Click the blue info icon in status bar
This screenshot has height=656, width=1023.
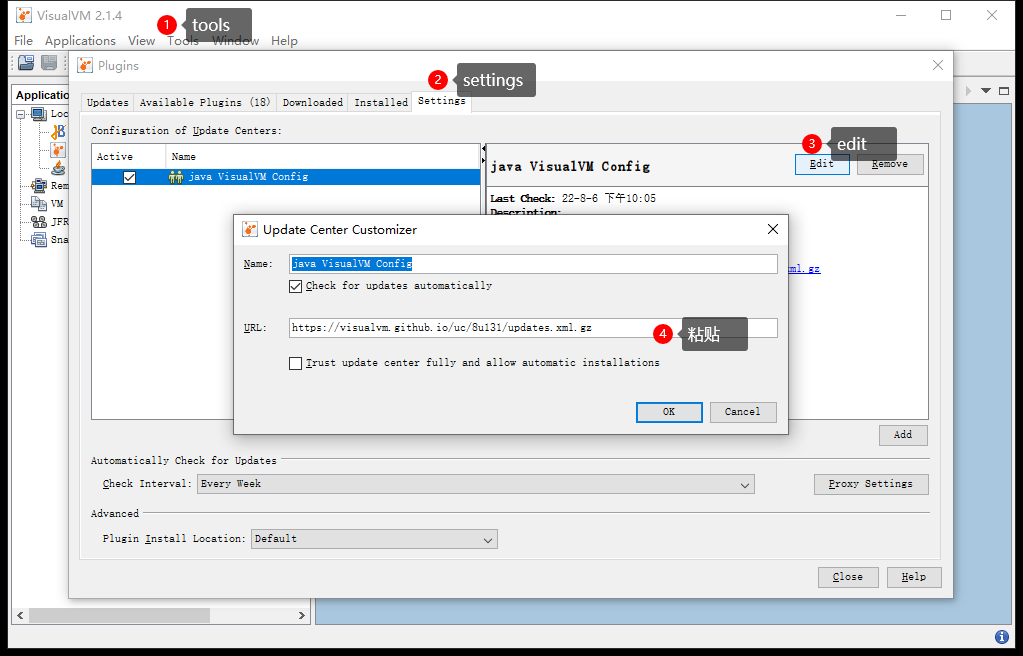point(1002,636)
